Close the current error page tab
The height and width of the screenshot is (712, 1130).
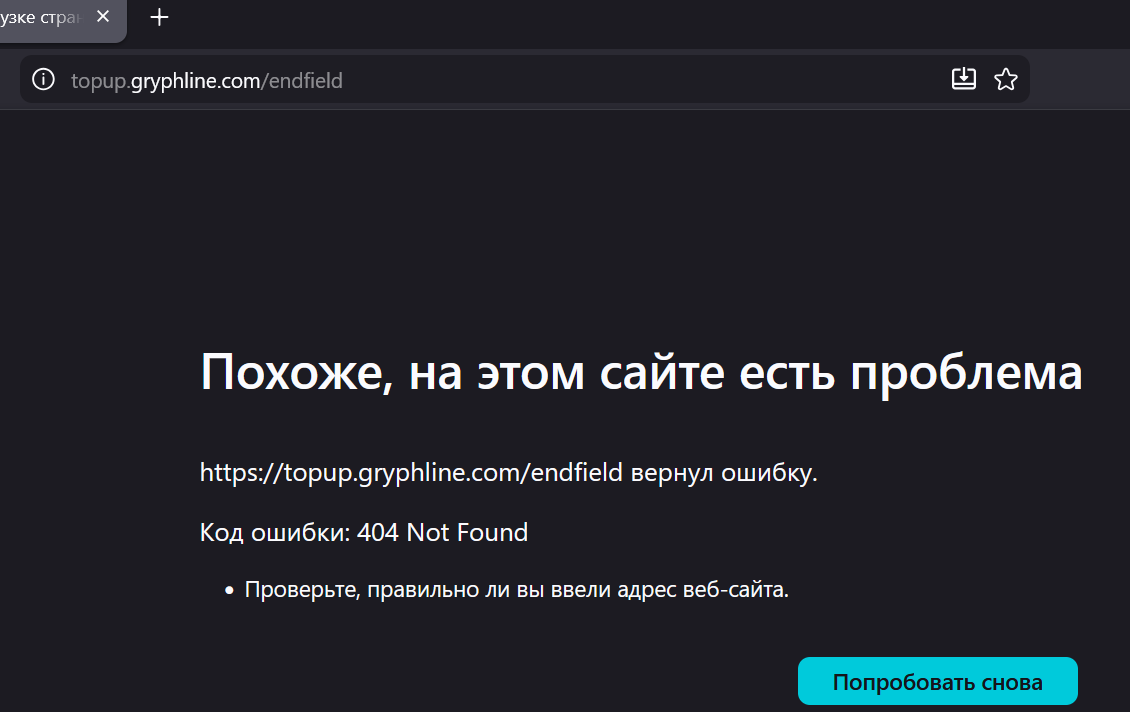(103, 18)
